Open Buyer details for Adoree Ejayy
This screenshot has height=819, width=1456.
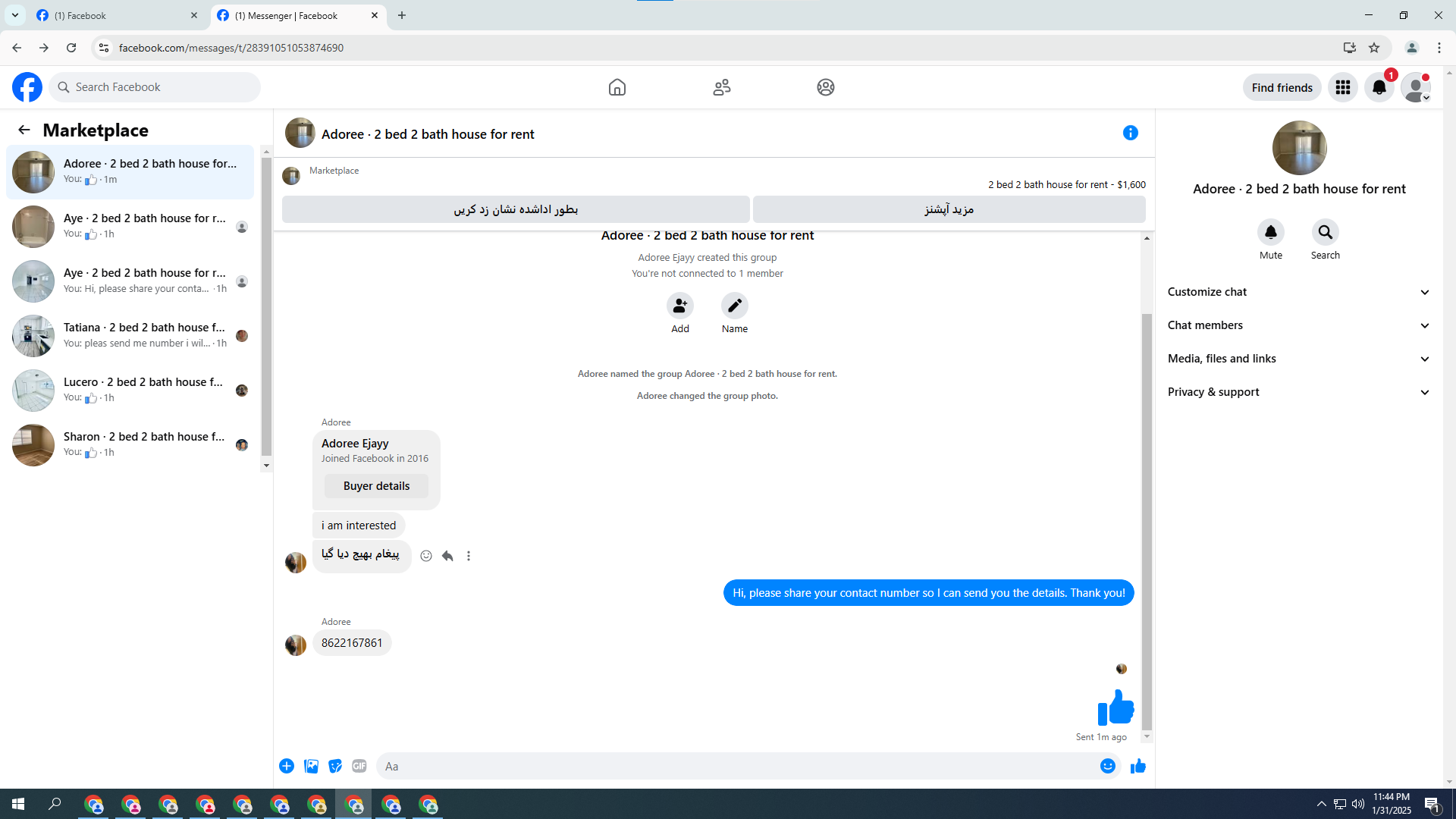[376, 486]
